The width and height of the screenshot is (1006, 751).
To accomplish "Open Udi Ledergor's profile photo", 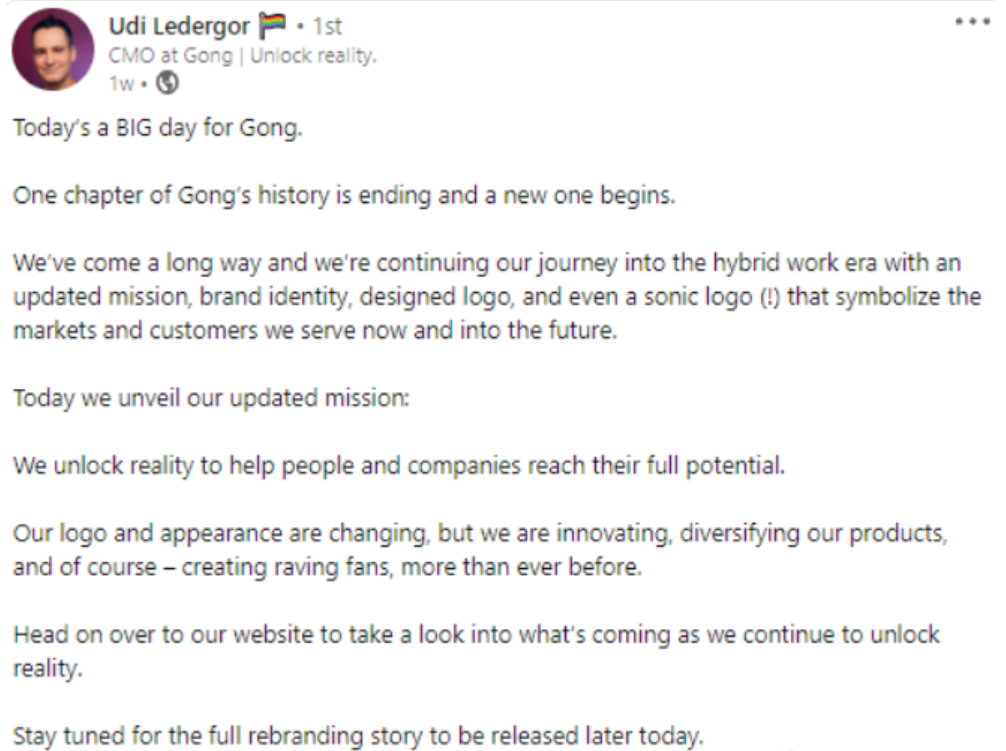I will point(53,49).
